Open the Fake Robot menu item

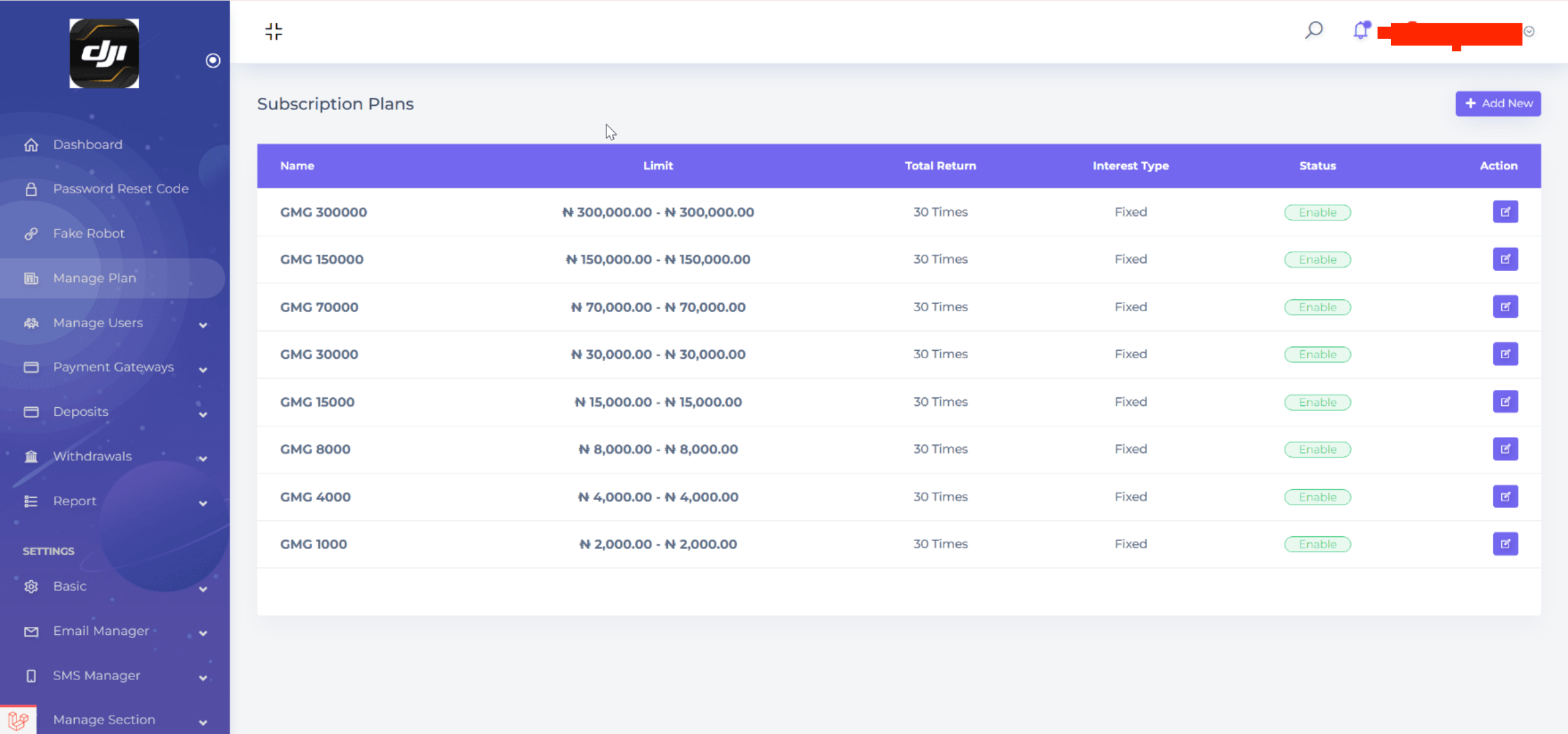(89, 233)
